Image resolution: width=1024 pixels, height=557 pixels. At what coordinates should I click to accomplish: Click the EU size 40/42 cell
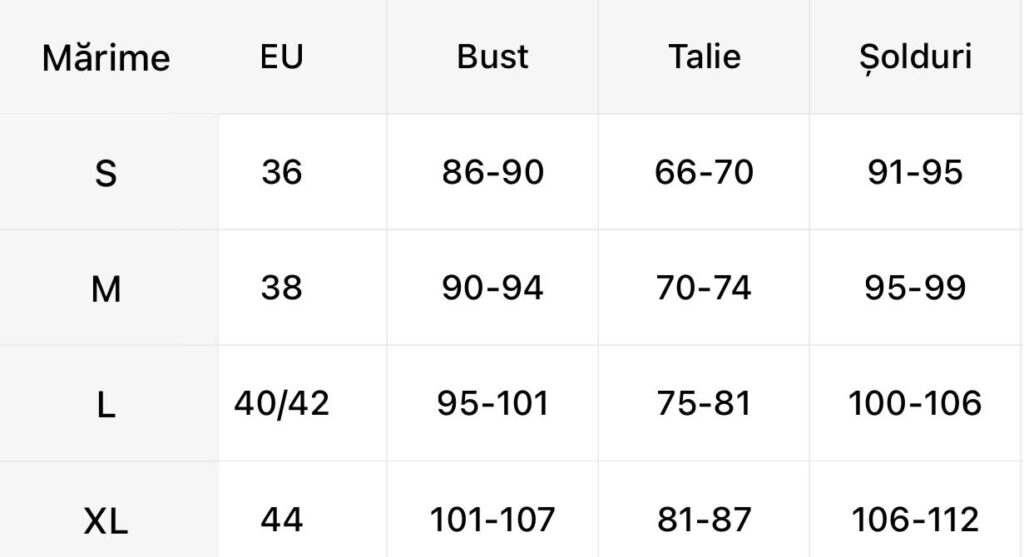[281, 404]
